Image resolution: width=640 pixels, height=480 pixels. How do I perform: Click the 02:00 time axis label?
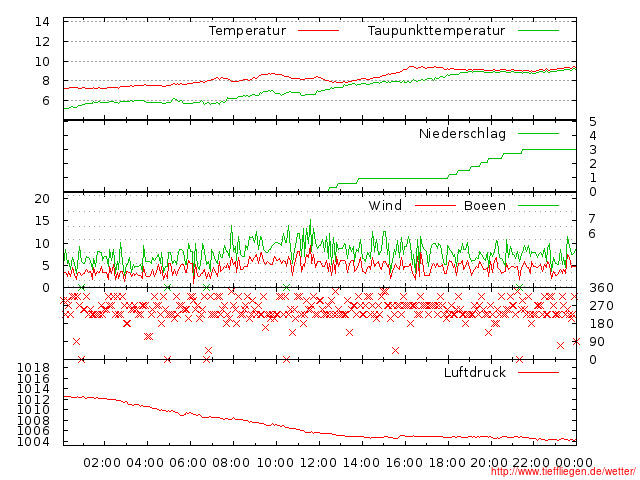pos(102,462)
